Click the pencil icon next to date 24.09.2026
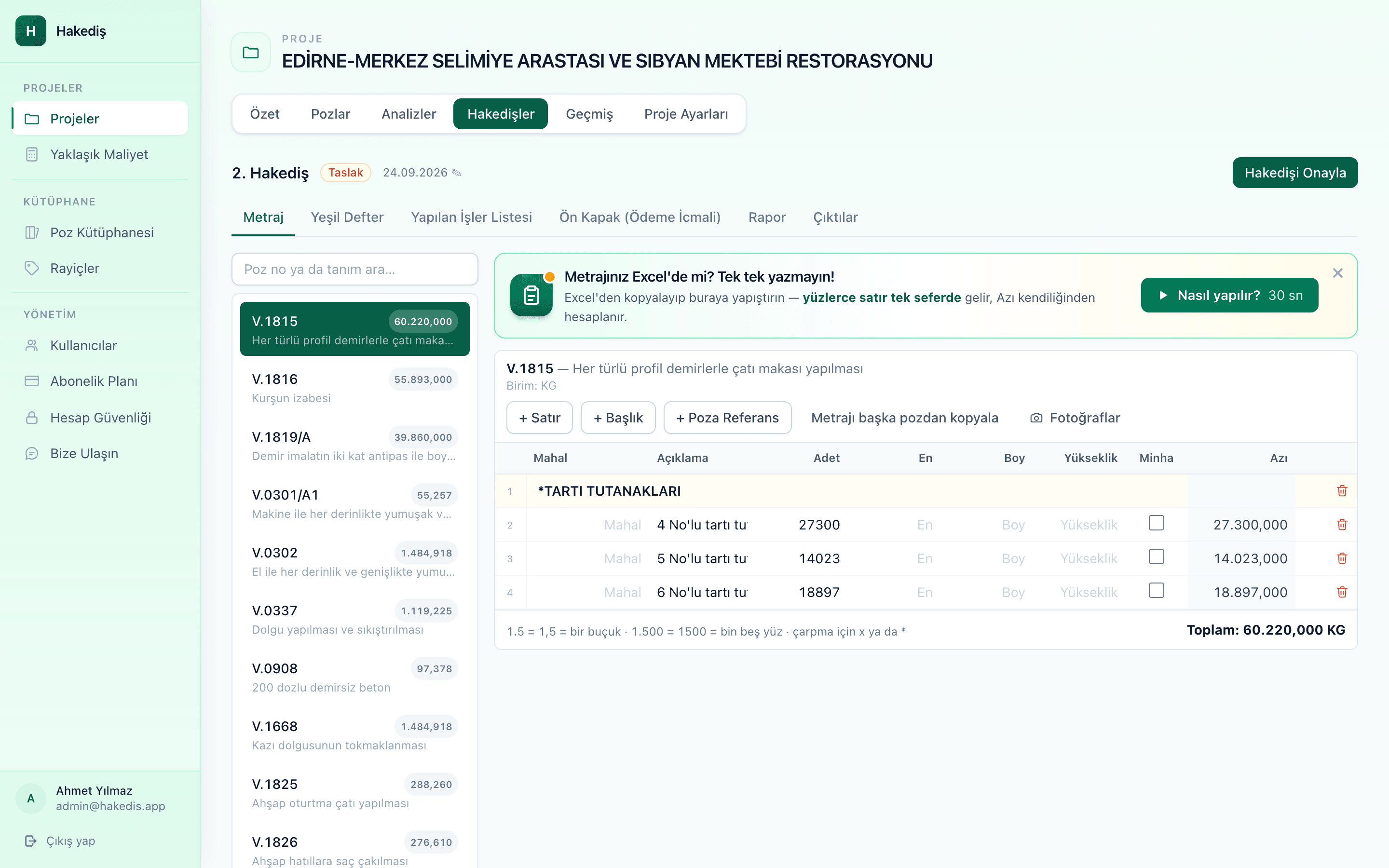Image resolution: width=1389 pixels, height=868 pixels. coord(457,173)
